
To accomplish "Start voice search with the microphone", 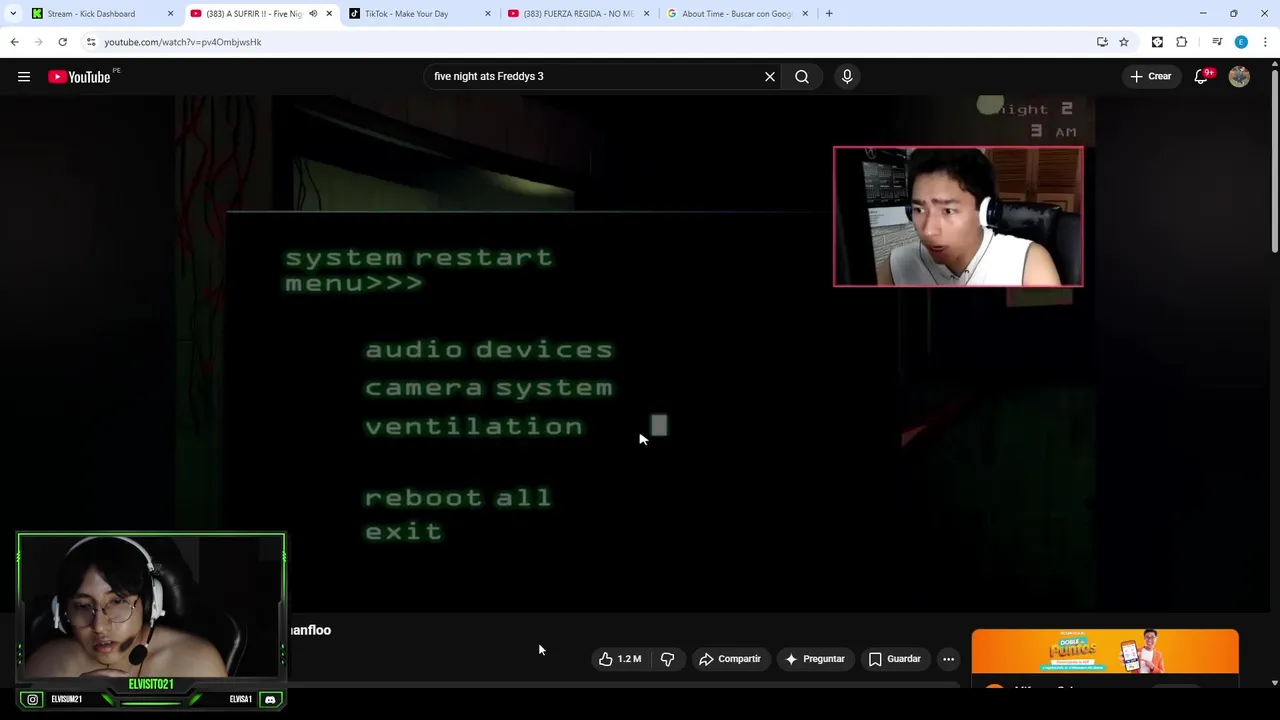I will tap(847, 76).
